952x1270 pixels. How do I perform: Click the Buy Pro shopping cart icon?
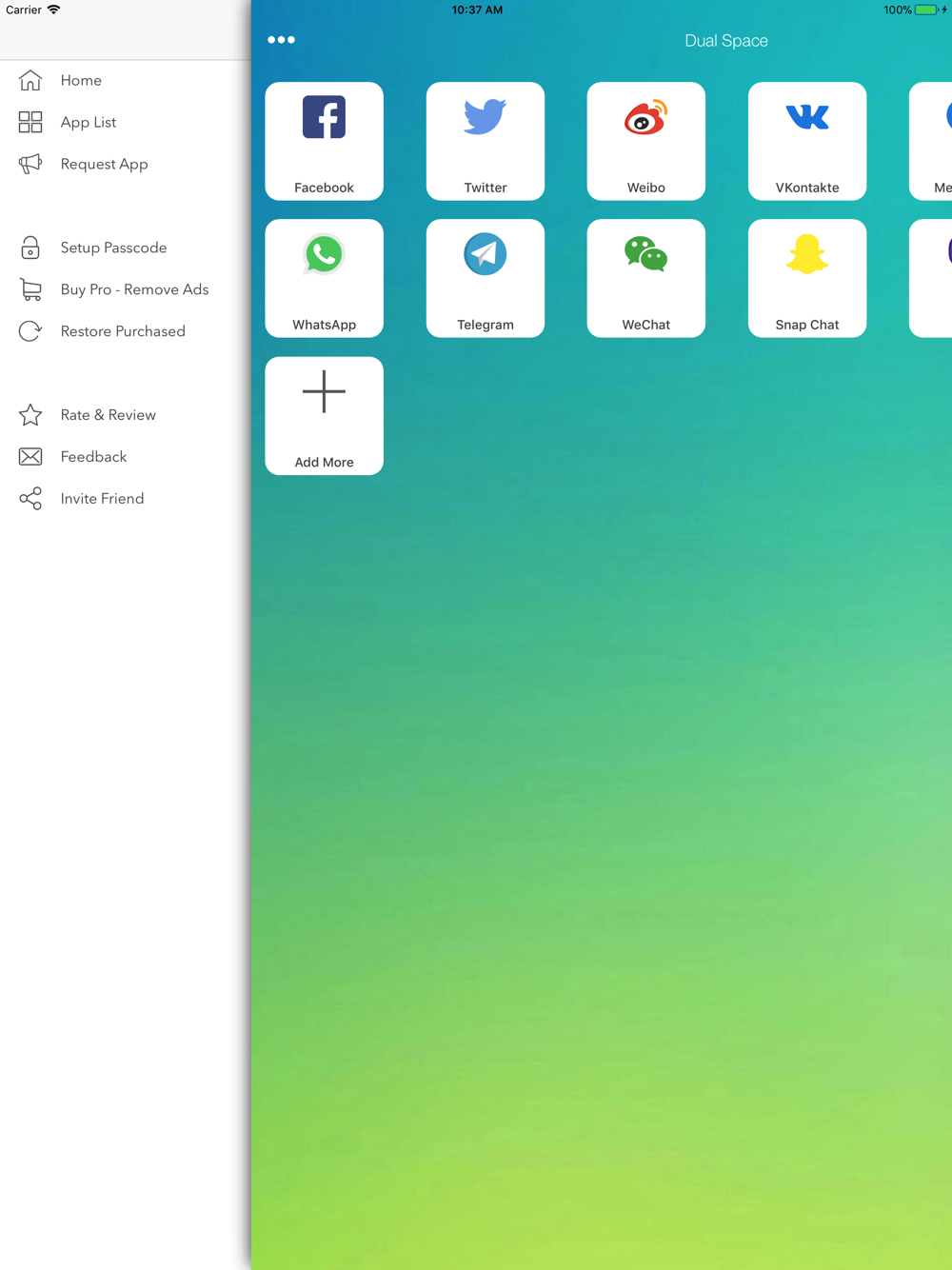30,289
